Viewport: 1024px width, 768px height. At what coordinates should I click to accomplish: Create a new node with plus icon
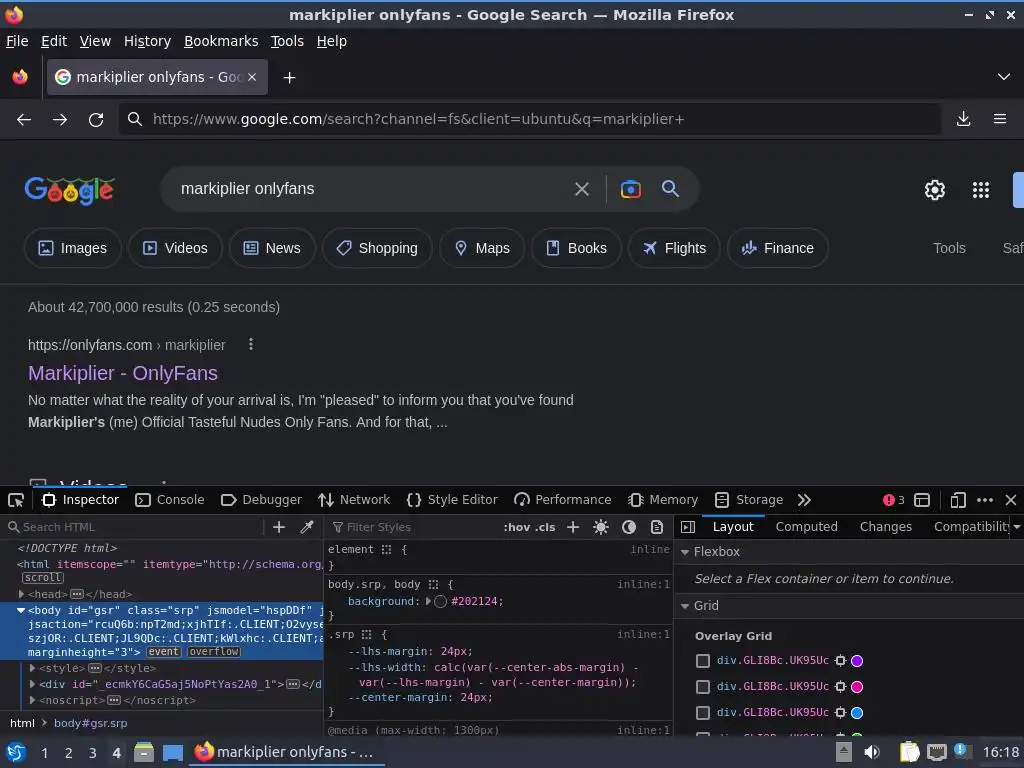coord(279,527)
